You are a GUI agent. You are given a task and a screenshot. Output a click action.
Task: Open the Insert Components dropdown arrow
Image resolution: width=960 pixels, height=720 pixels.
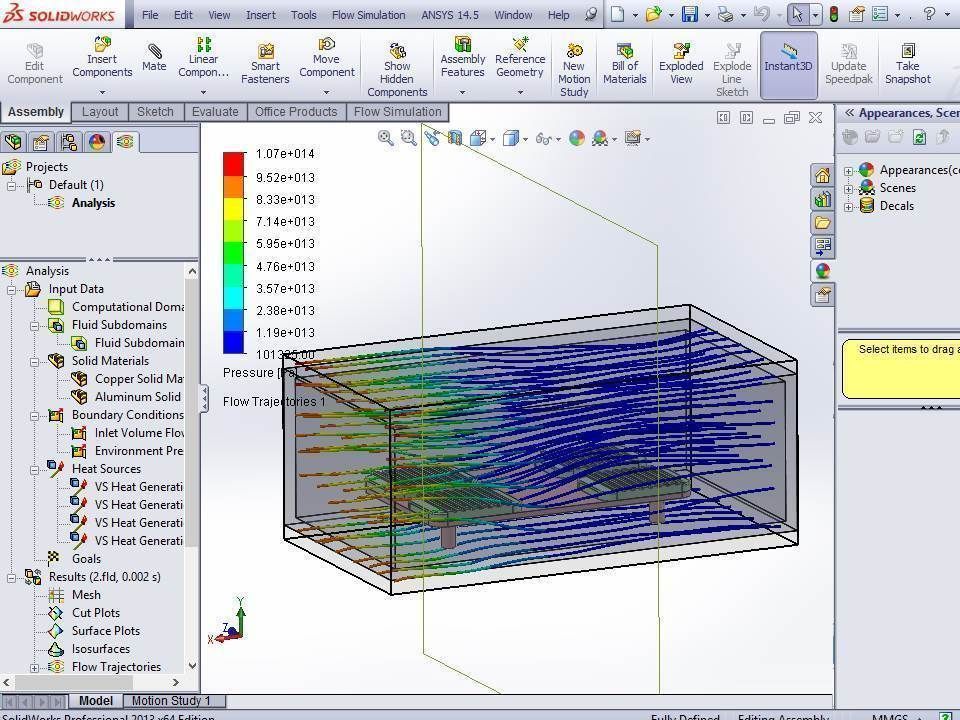[x=102, y=92]
